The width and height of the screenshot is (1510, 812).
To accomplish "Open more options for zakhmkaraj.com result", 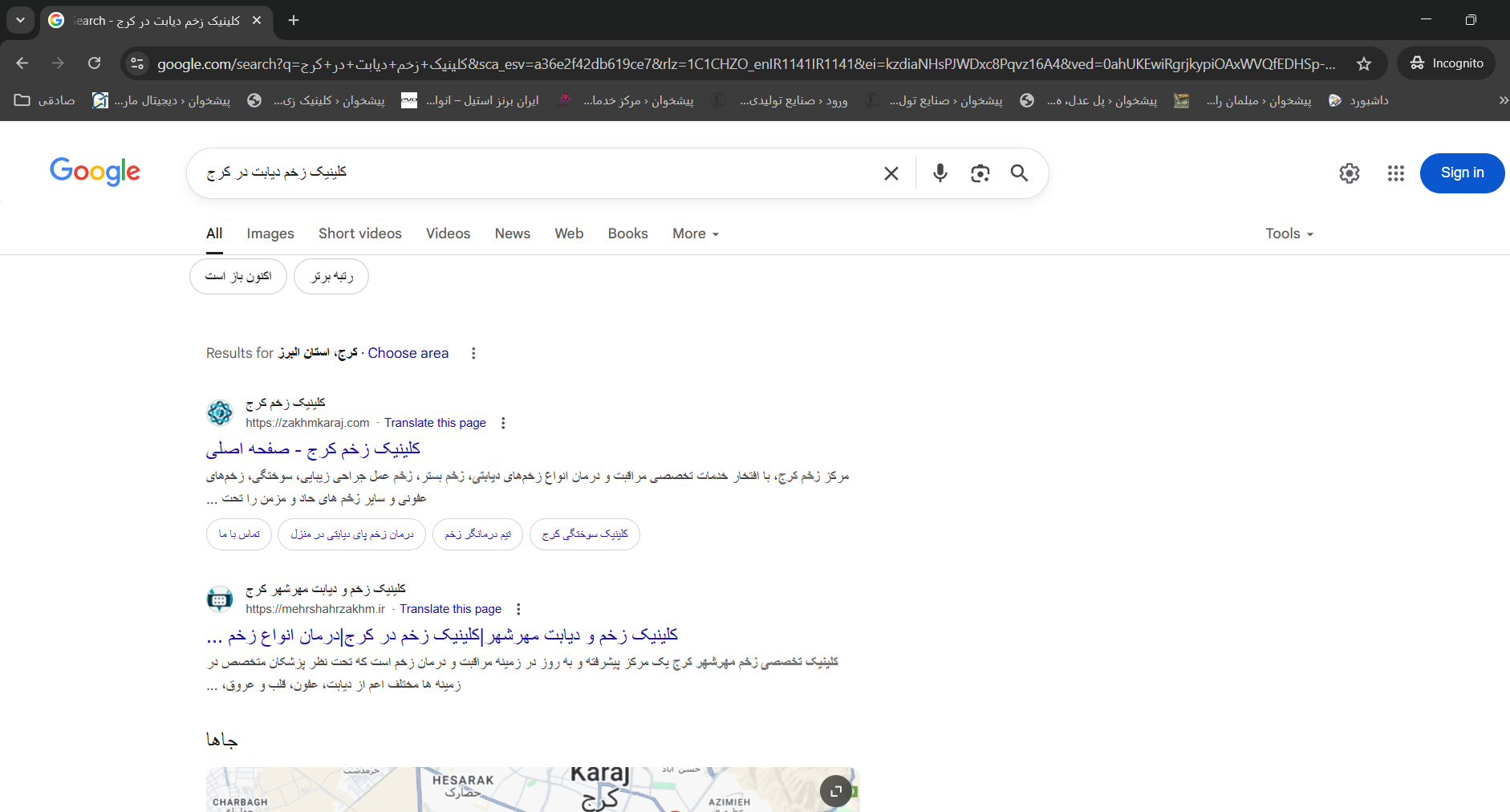I will tap(503, 423).
